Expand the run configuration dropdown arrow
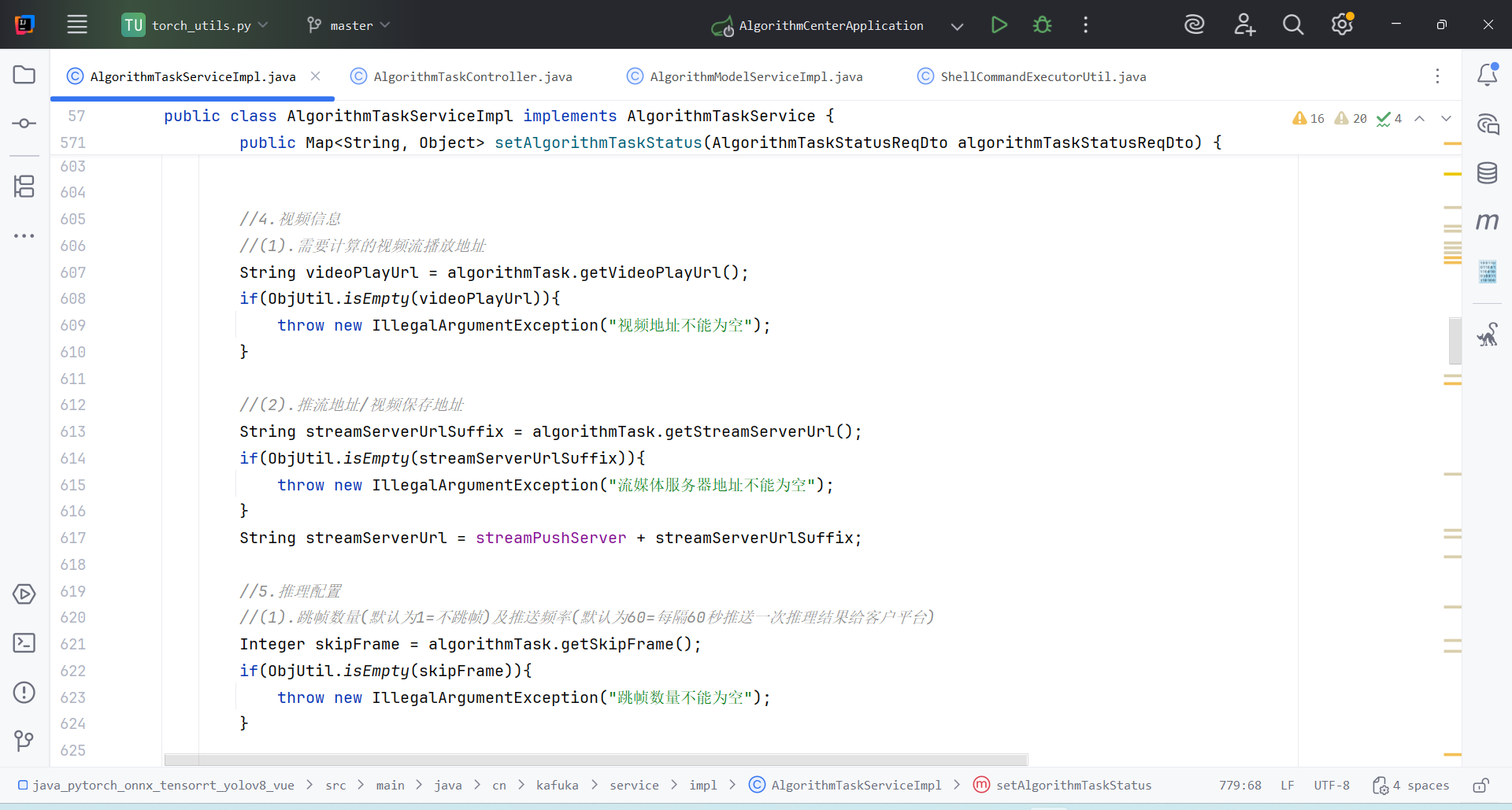Screen dimensions: 1512x810 click(957, 26)
